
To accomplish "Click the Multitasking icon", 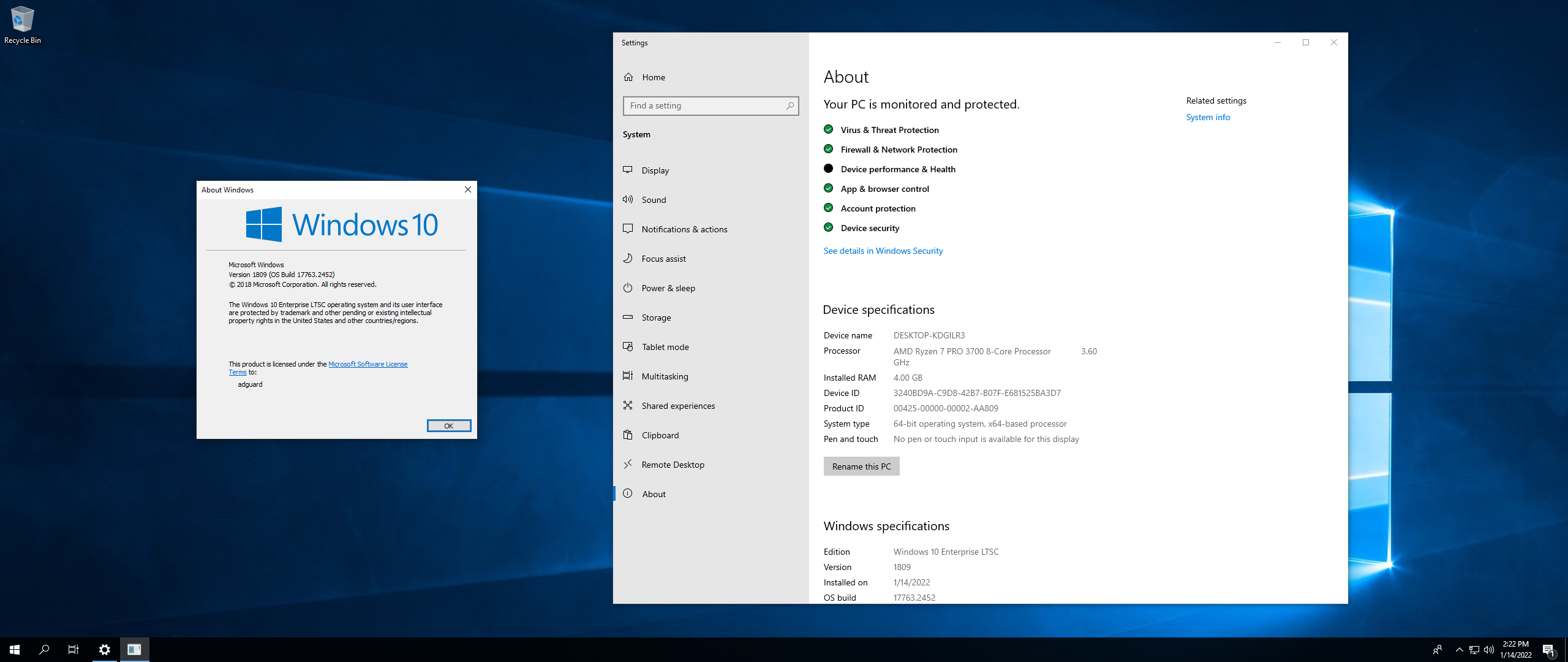I will [x=628, y=376].
